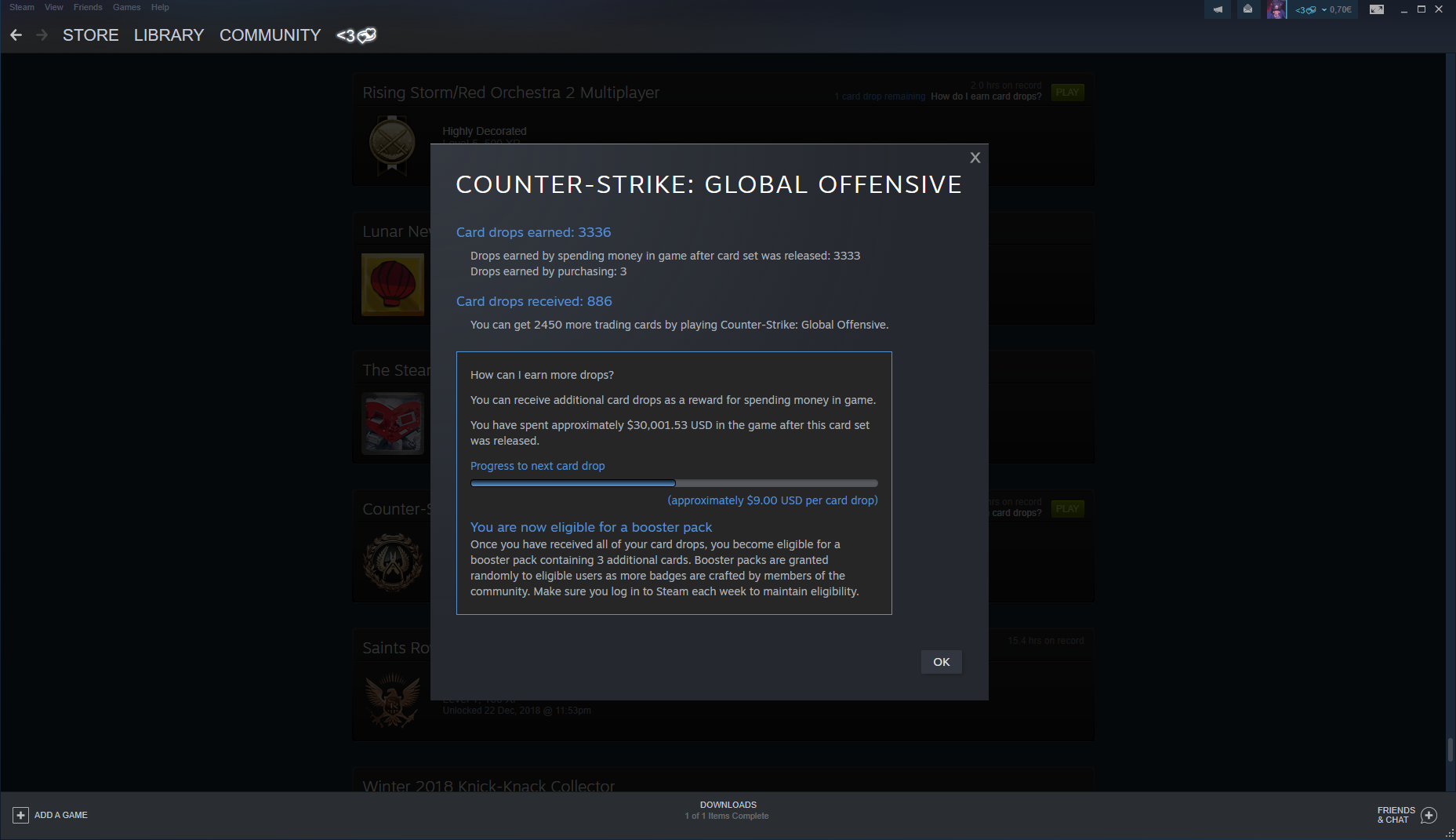Image resolution: width=1456 pixels, height=840 pixels.
Task: Click '15.4 hrs on record' on Saints Row
Action: [x=1046, y=641]
